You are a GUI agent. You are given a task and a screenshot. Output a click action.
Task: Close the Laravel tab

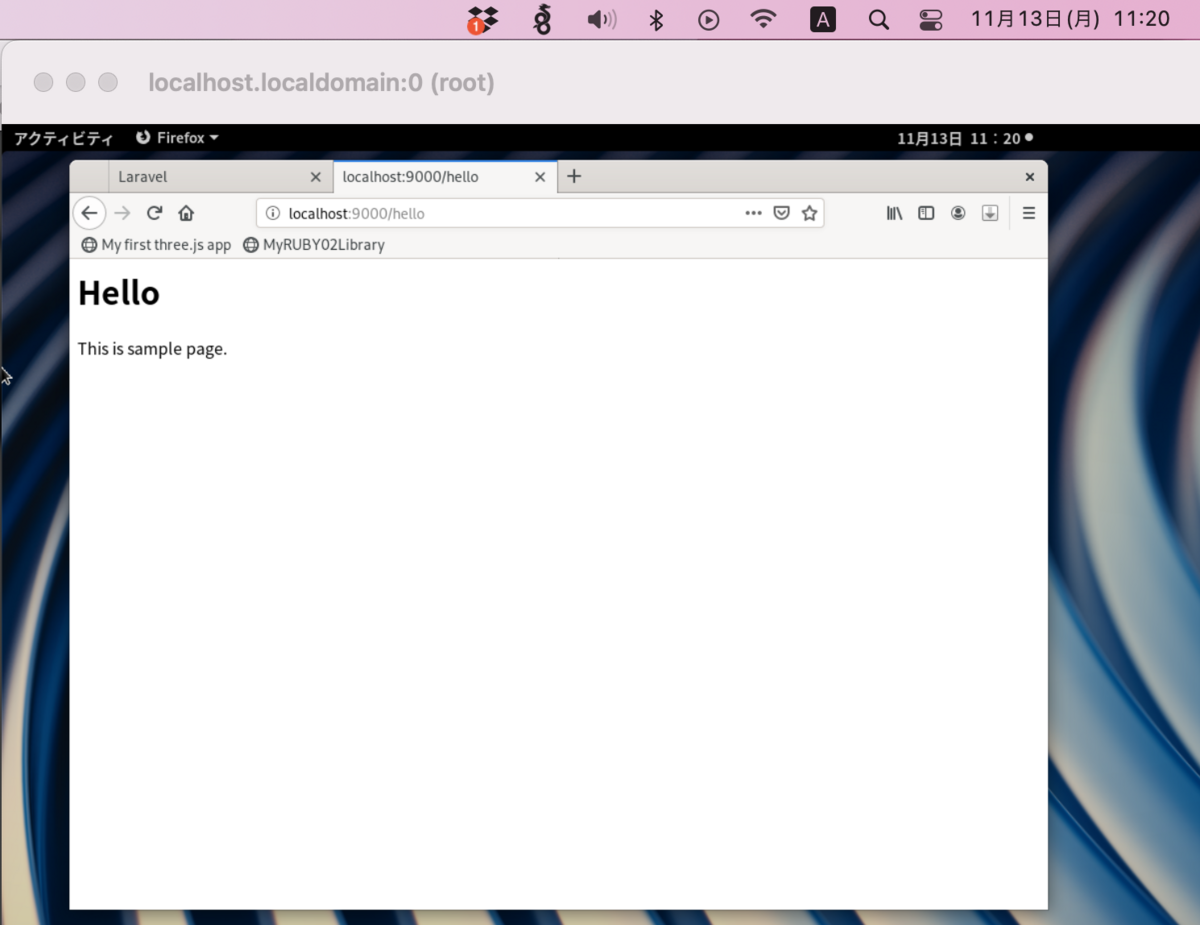(316, 177)
